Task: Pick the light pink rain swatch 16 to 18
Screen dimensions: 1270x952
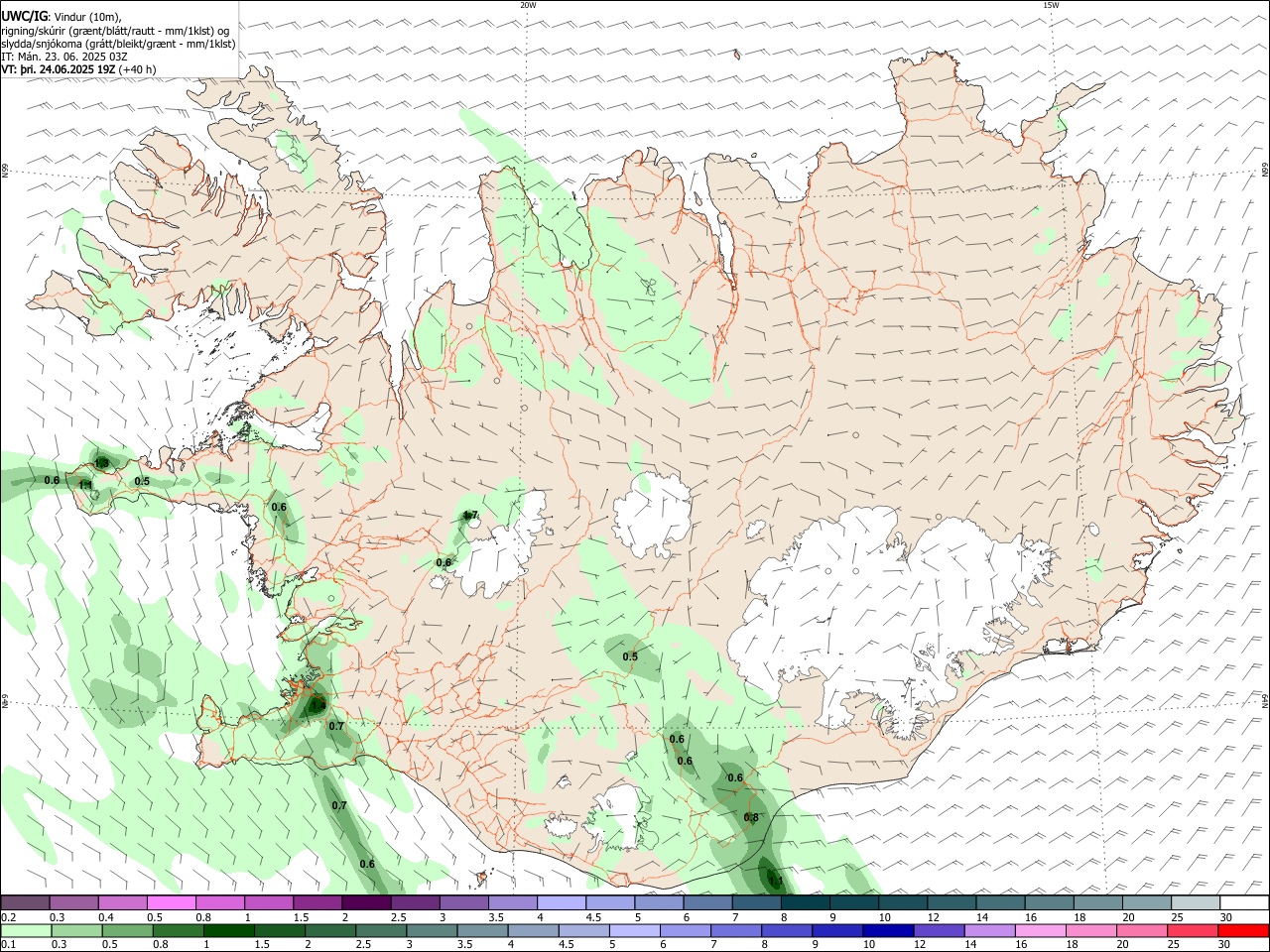Action: click(x=1040, y=930)
